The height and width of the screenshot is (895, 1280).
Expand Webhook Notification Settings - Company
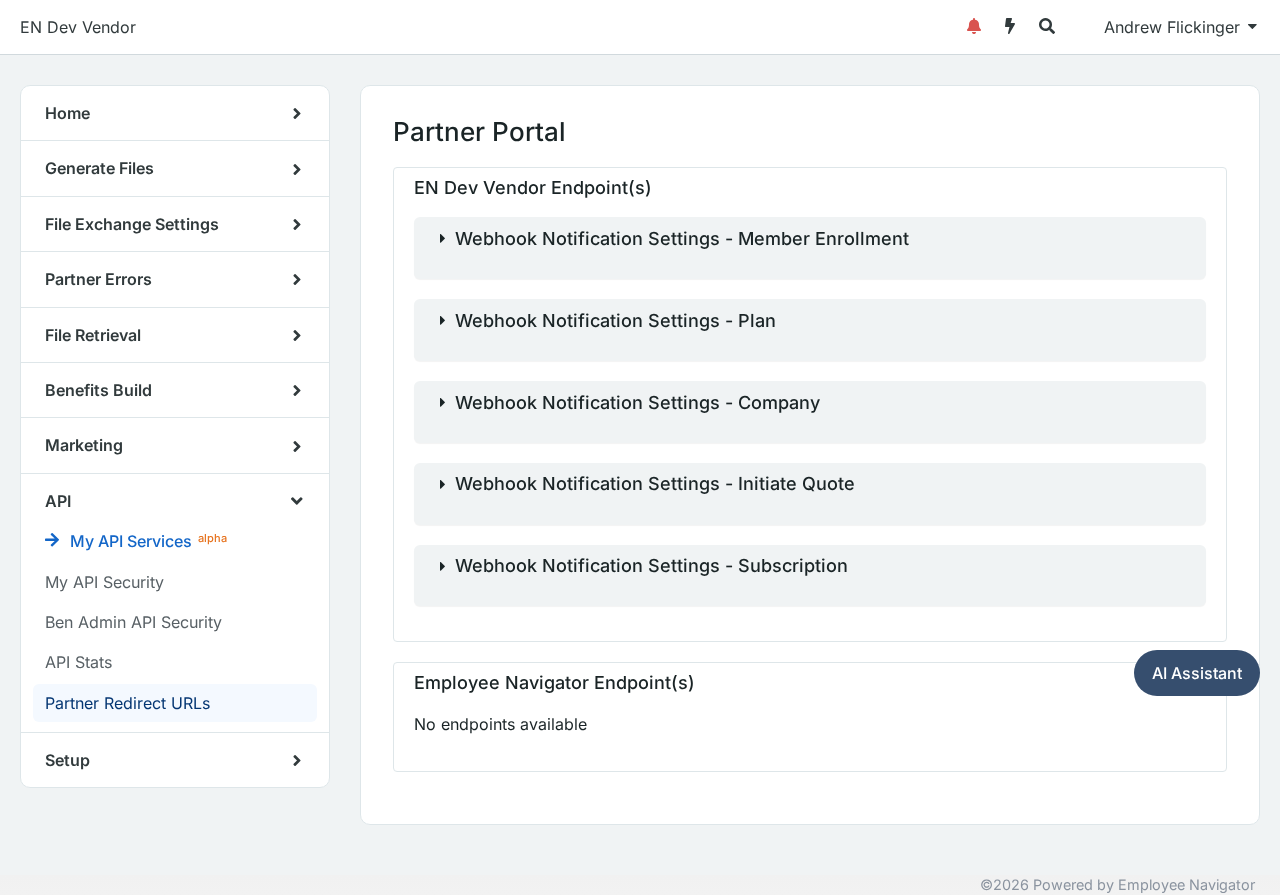click(810, 412)
